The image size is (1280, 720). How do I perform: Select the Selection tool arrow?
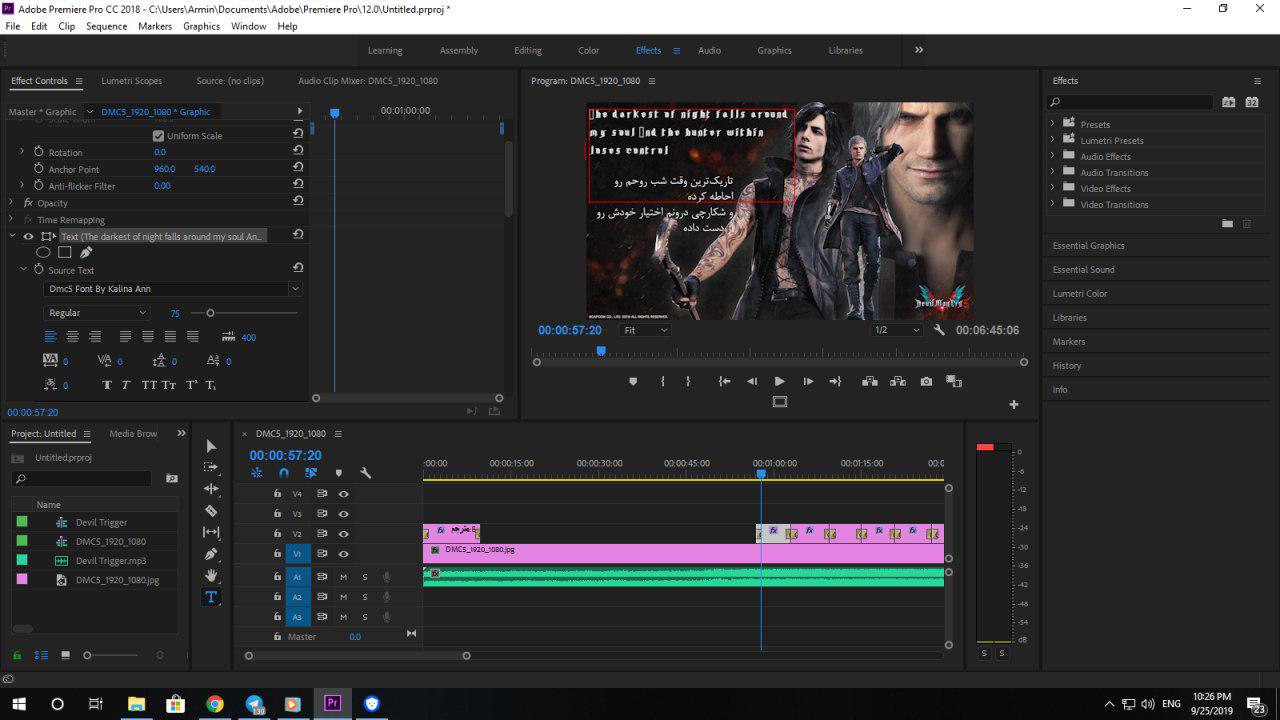211,446
